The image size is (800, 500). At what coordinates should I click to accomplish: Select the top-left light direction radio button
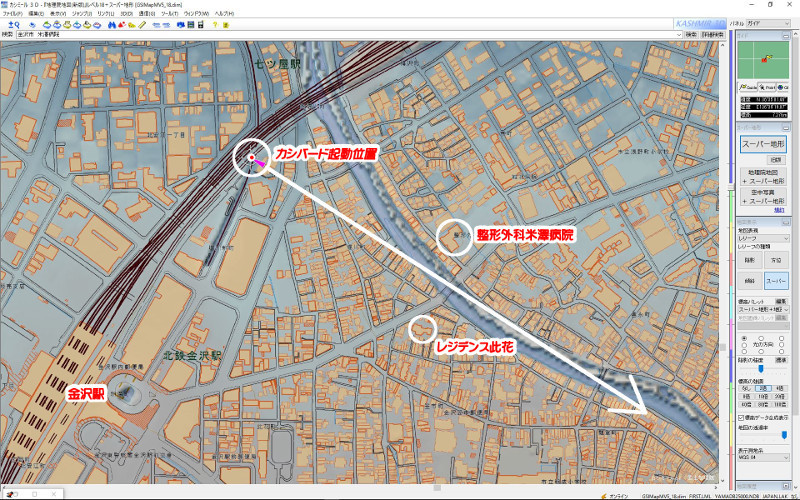[744, 338]
